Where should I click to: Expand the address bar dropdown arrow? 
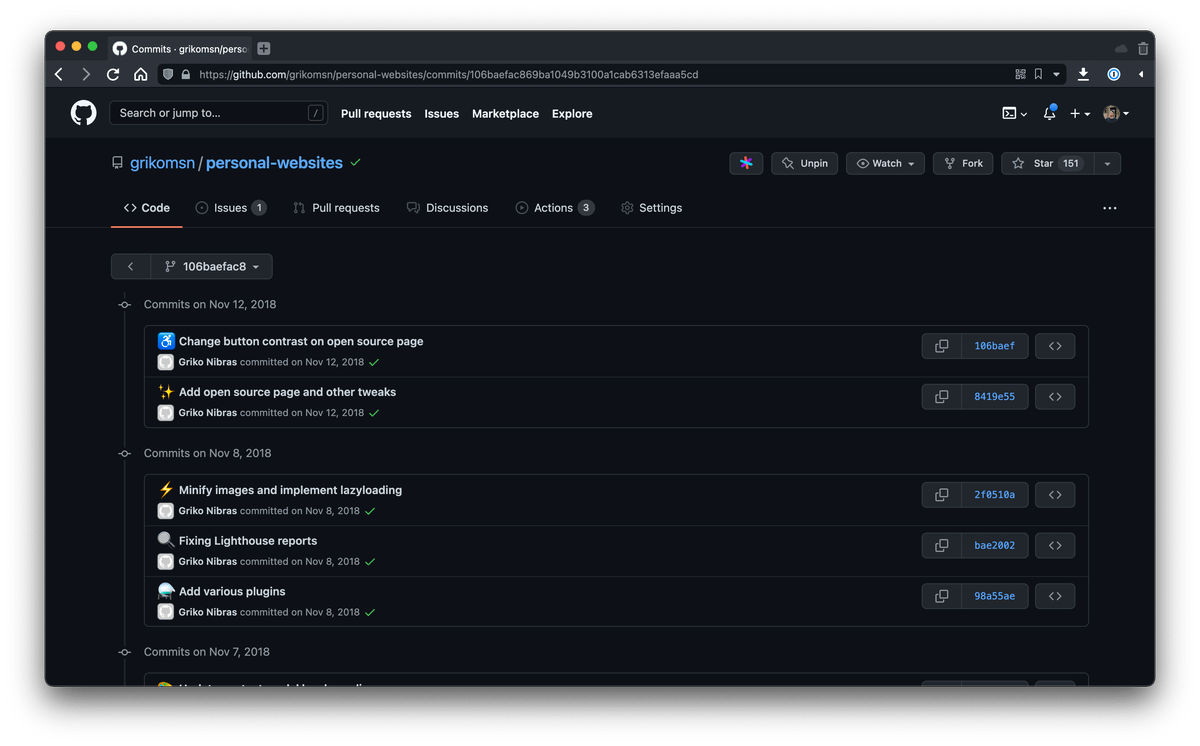(1056, 74)
